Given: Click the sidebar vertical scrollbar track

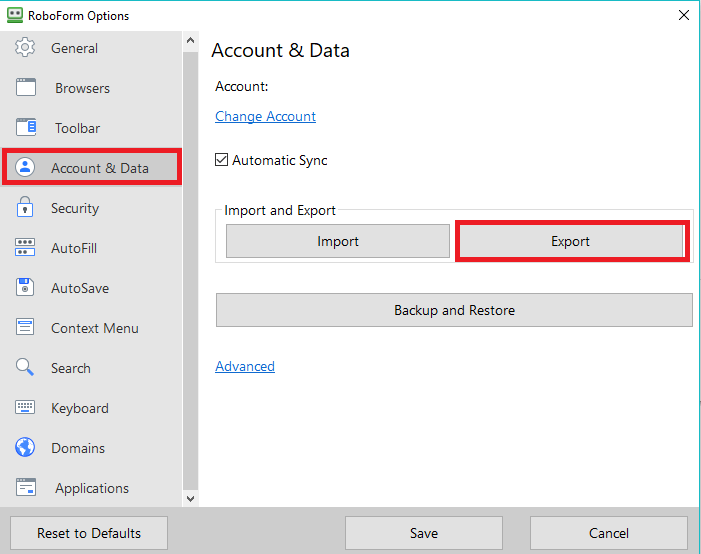Looking at the screenshot, I should tap(190, 270).
